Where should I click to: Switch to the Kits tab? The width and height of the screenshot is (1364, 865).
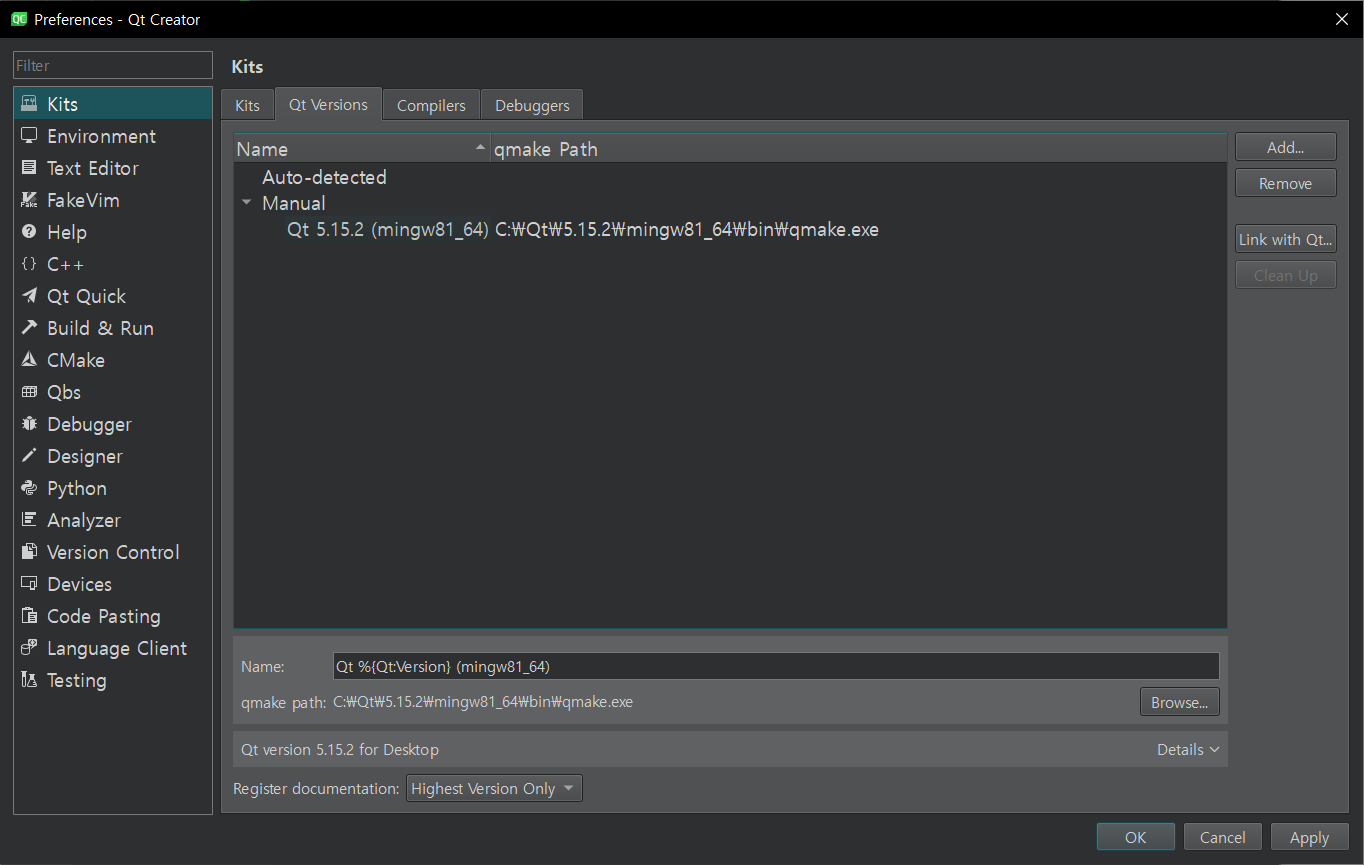tap(247, 105)
